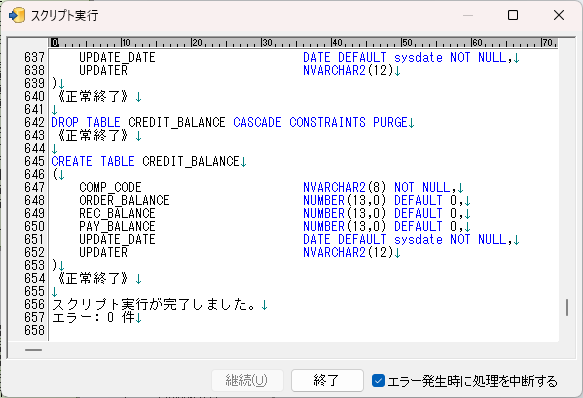Click line number 645
This screenshot has width=583, height=398.
click(x=34, y=161)
